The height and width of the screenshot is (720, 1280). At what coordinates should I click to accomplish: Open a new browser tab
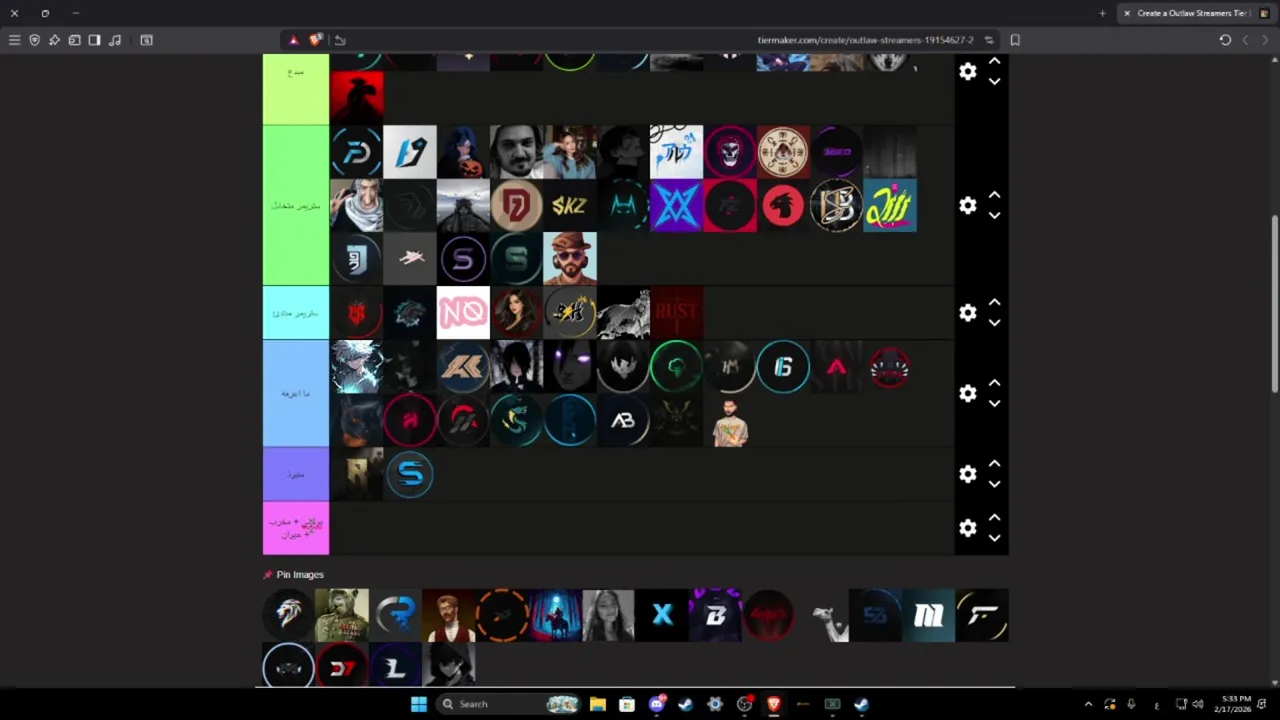(x=1102, y=13)
